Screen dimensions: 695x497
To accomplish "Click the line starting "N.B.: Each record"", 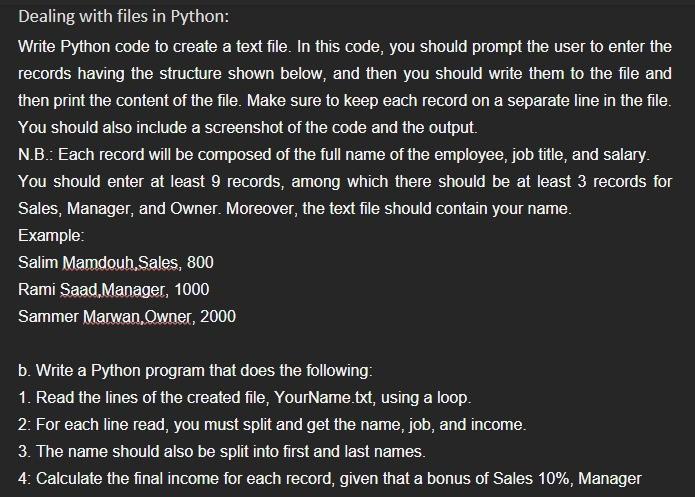I will [334, 155].
